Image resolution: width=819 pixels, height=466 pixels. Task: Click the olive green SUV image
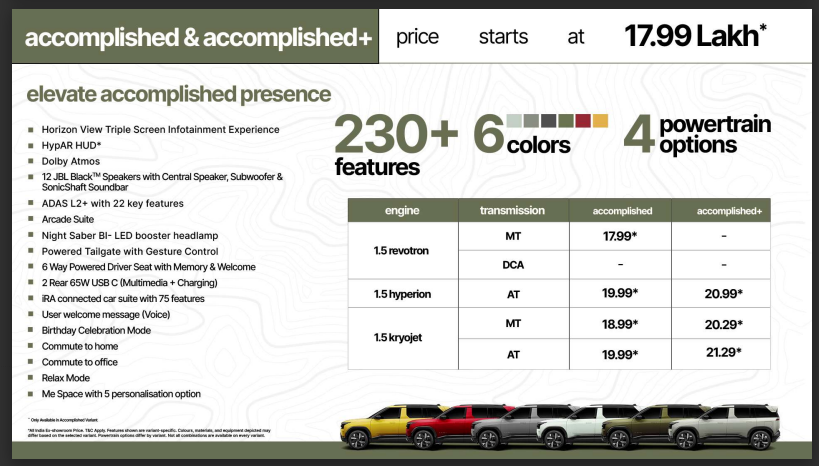point(642,428)
